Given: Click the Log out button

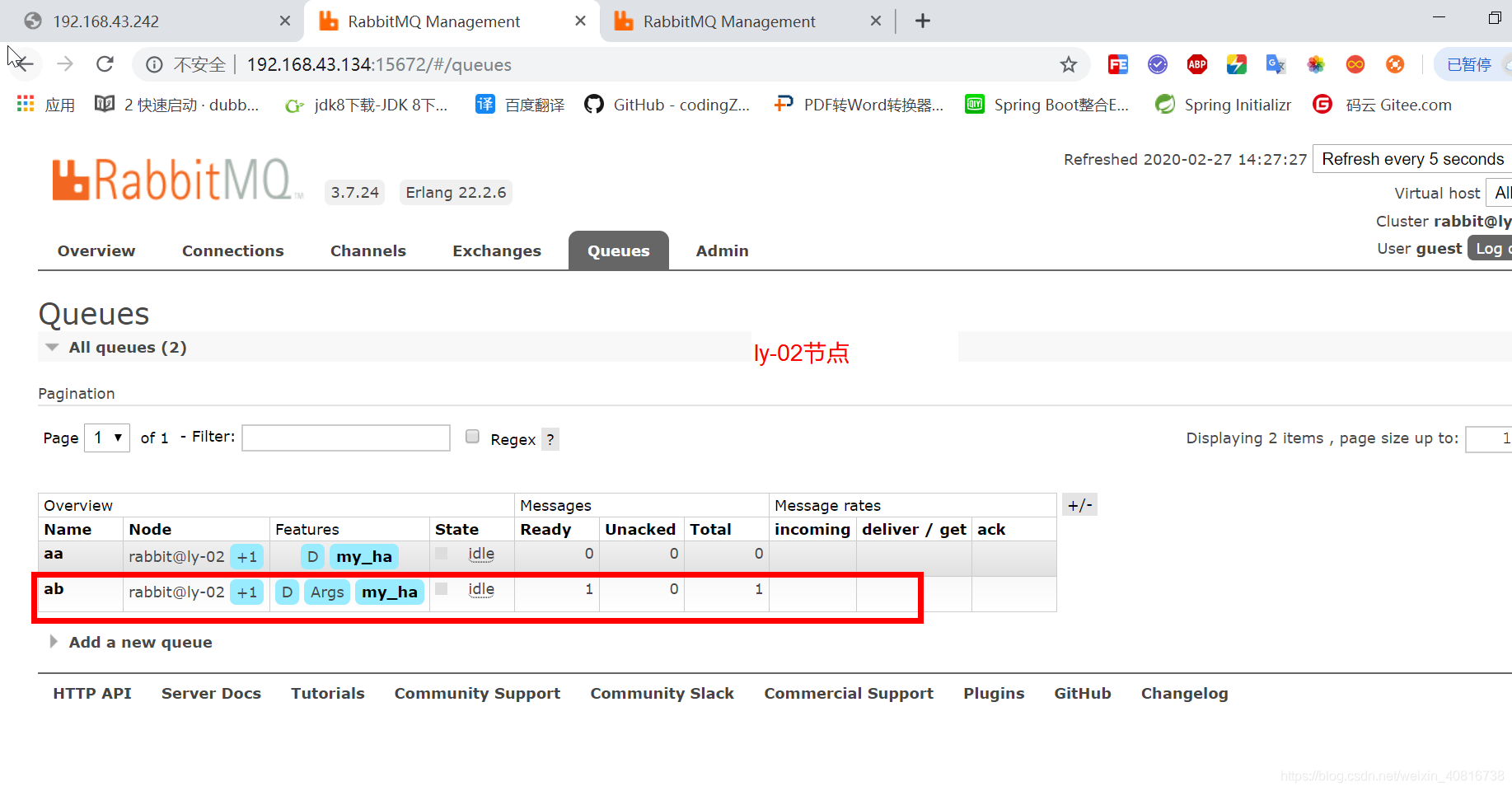Looking at the screenshot, I should tap(1490, 248).
